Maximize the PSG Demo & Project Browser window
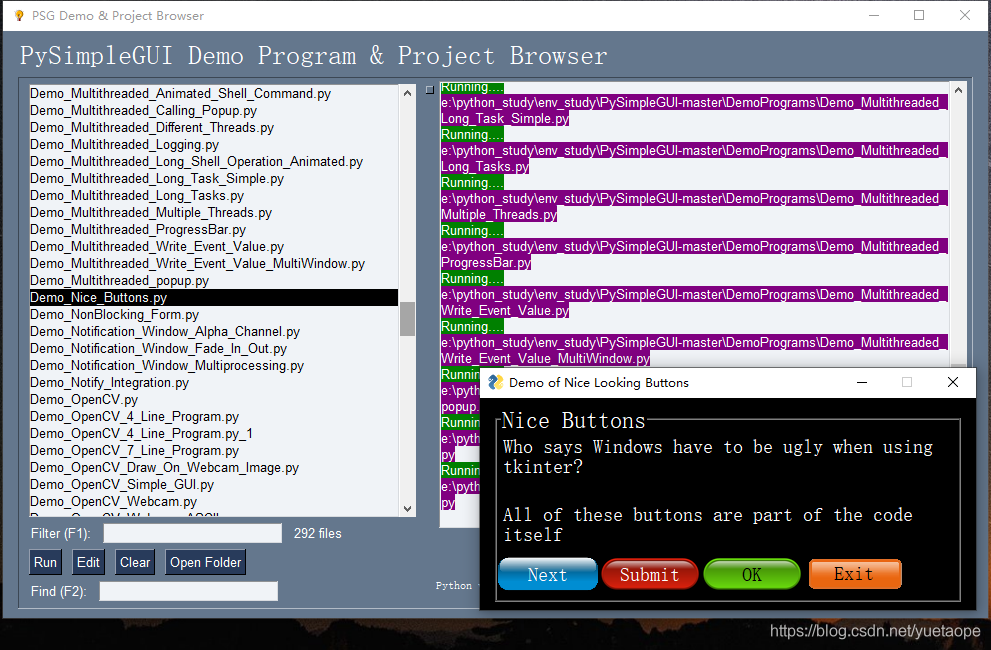This screenshot has width=991, height=650. [x=919, y=15]
